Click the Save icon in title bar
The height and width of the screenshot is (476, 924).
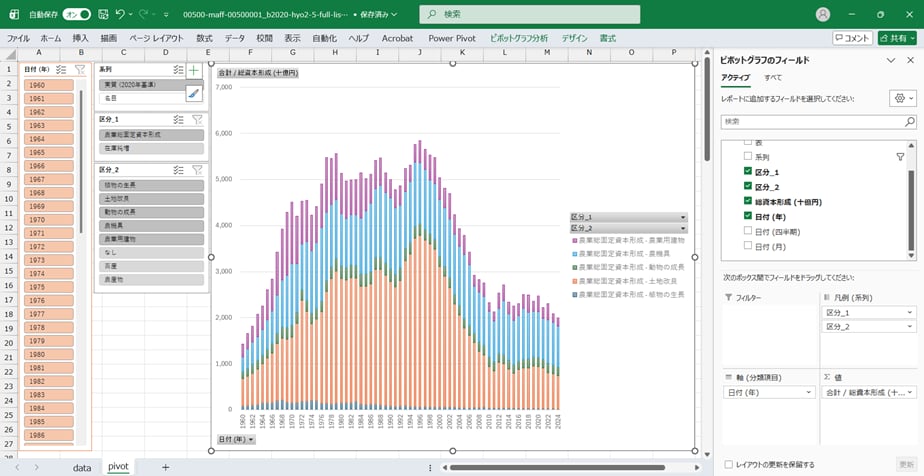(x=101, y=15)
